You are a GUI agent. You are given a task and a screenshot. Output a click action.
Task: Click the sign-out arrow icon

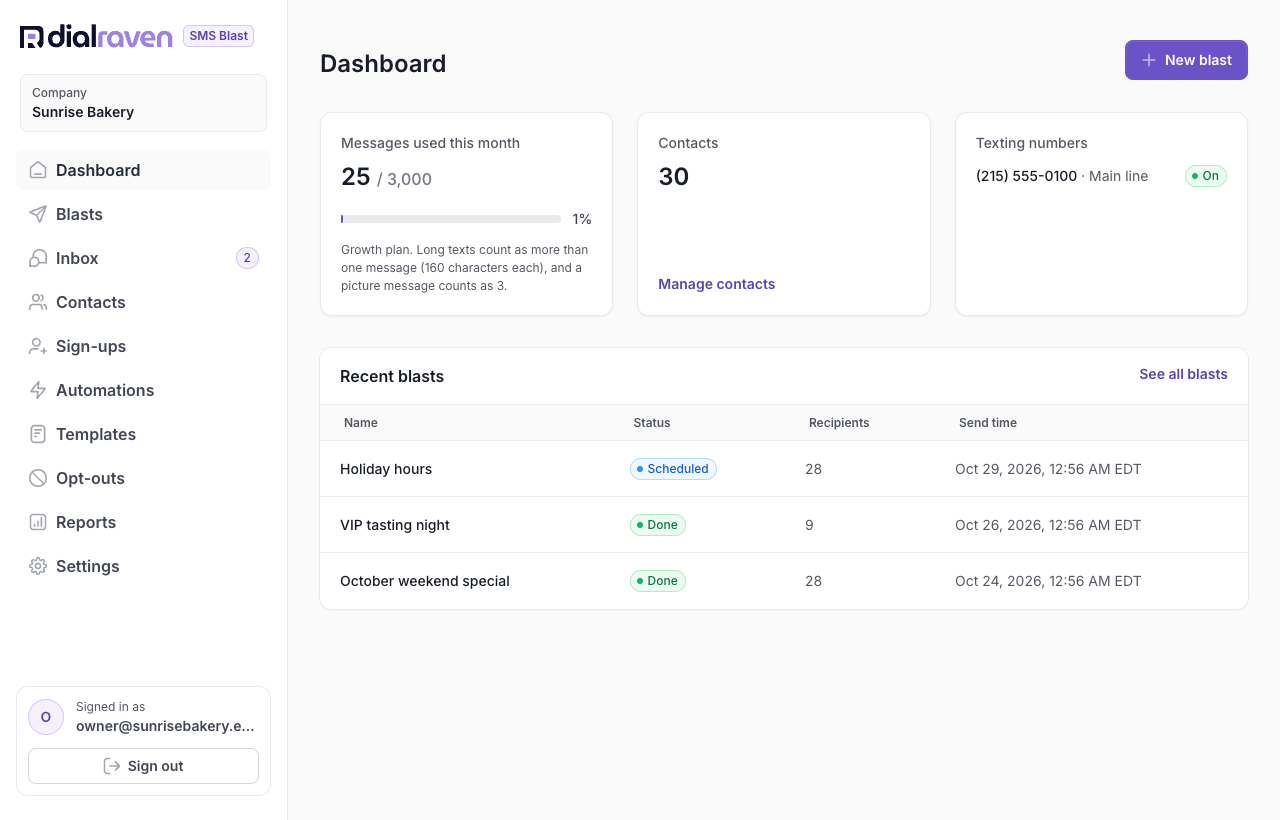tap(112, 766)
